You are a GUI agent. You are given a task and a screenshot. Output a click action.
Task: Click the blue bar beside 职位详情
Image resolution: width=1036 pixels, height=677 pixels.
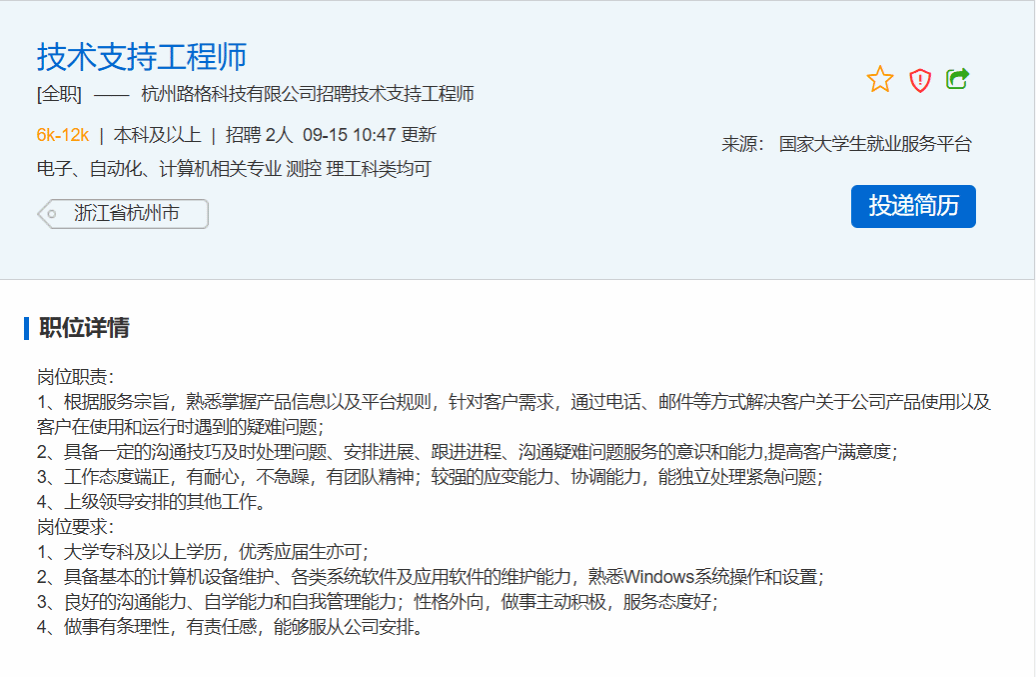click(26, 328)
